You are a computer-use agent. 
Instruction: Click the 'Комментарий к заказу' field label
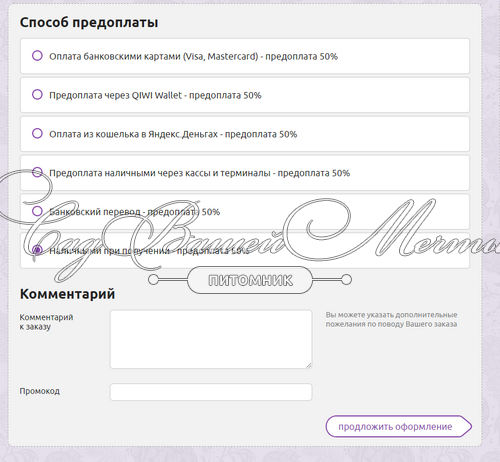click(46, 322)
